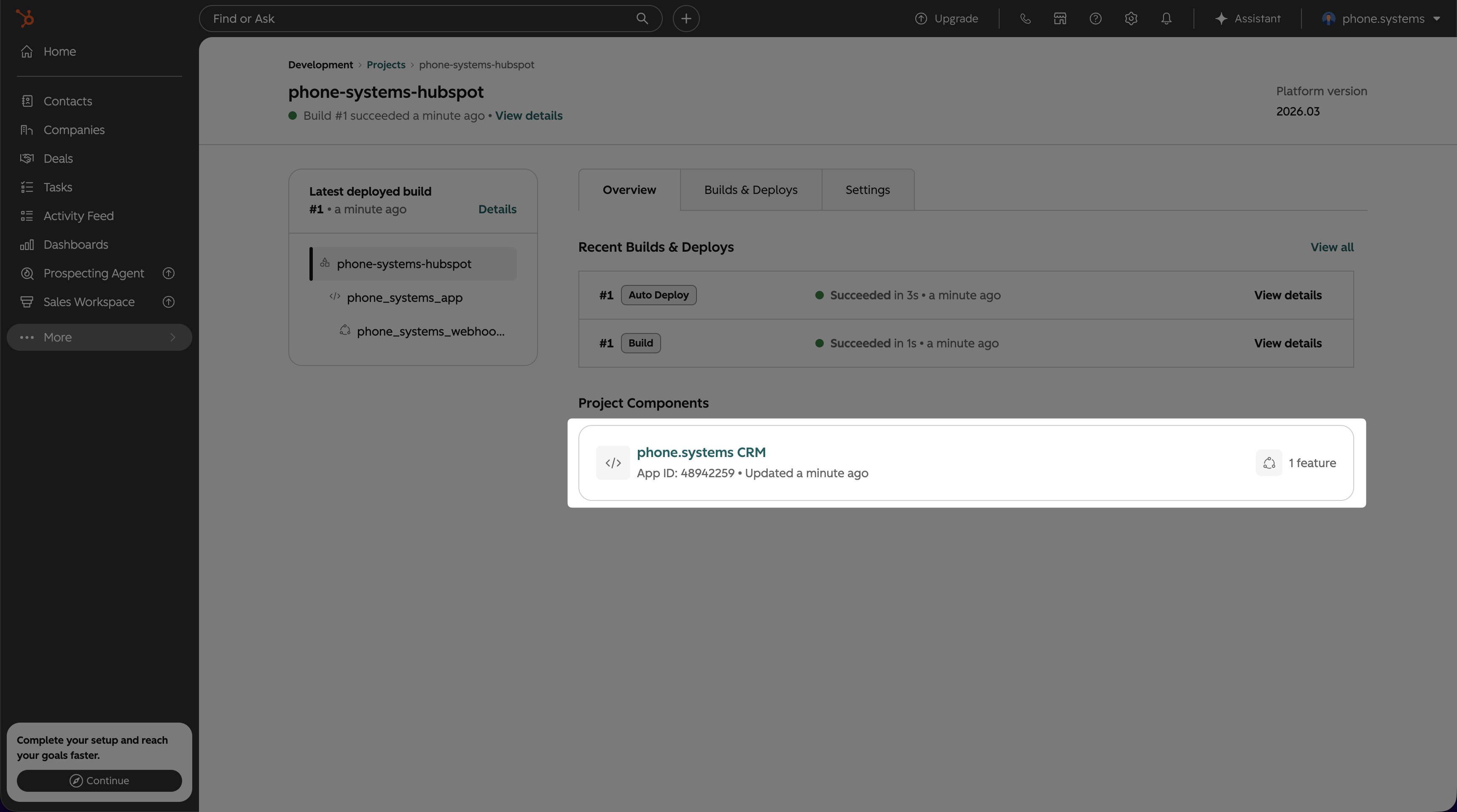Click the Continue setup button
This screenshot has width=1457, height=812.
99,781
